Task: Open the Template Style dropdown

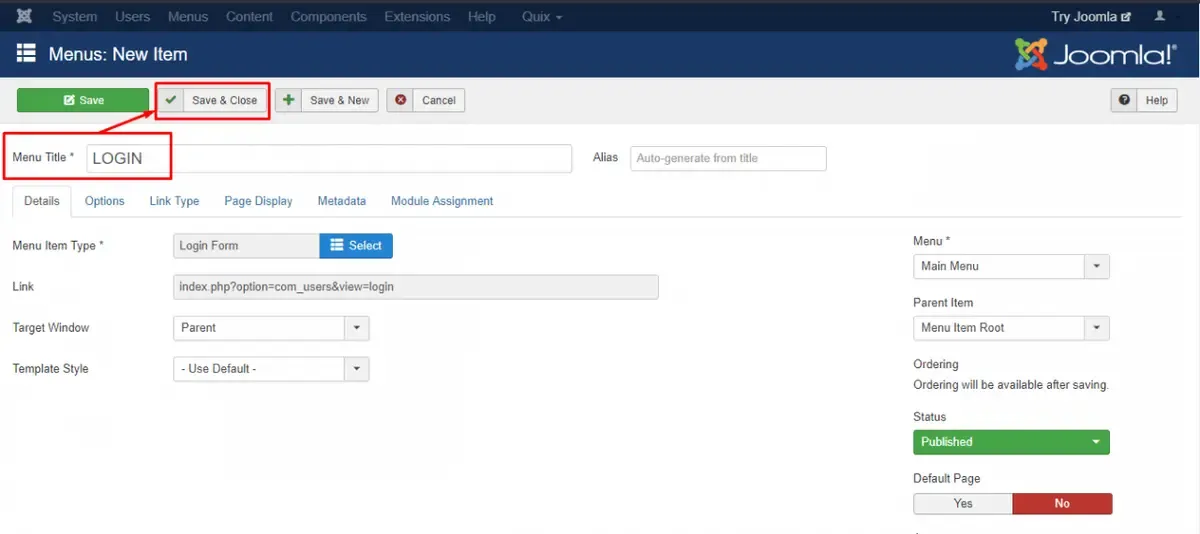Action: point(271,369)
